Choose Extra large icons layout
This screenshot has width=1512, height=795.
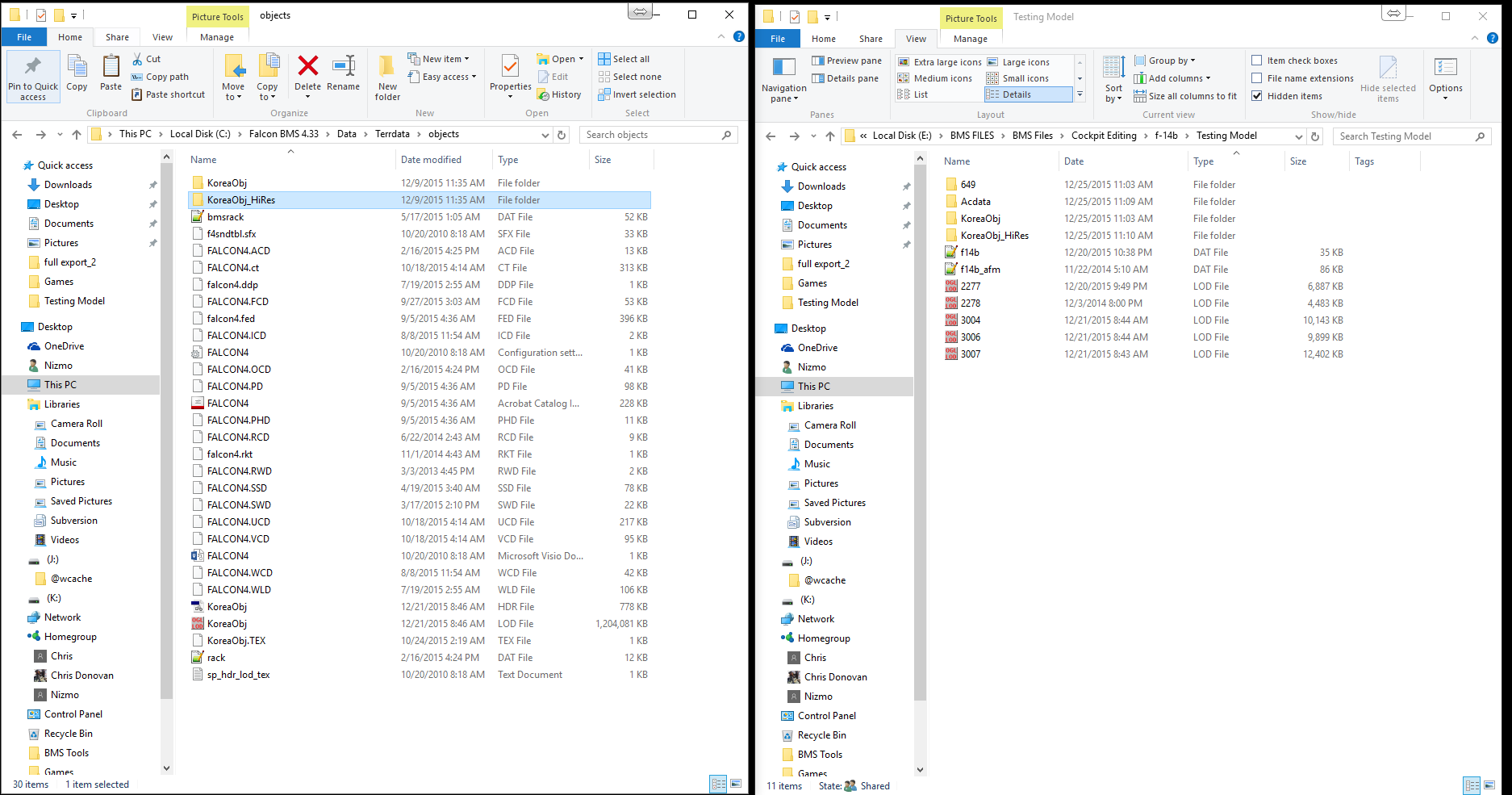click(940, 62)
